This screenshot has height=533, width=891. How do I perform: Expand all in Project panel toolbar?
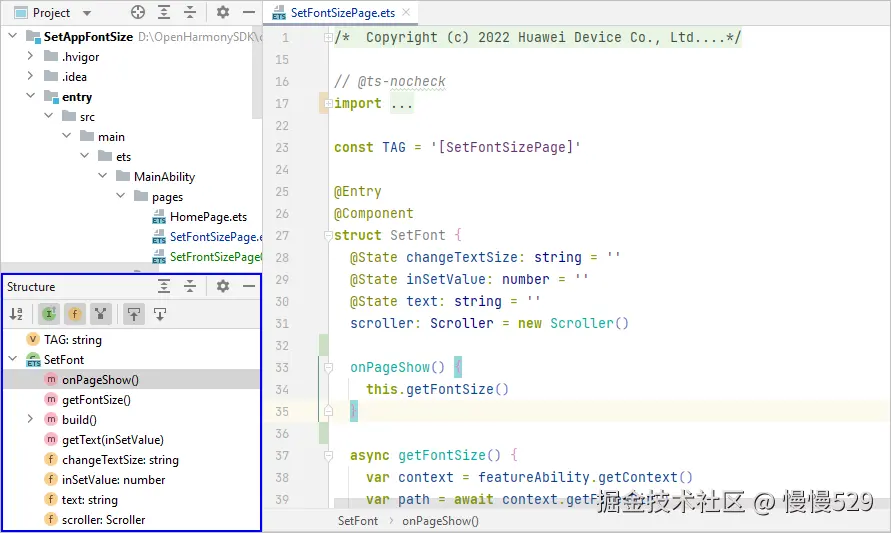pos(164,12)
